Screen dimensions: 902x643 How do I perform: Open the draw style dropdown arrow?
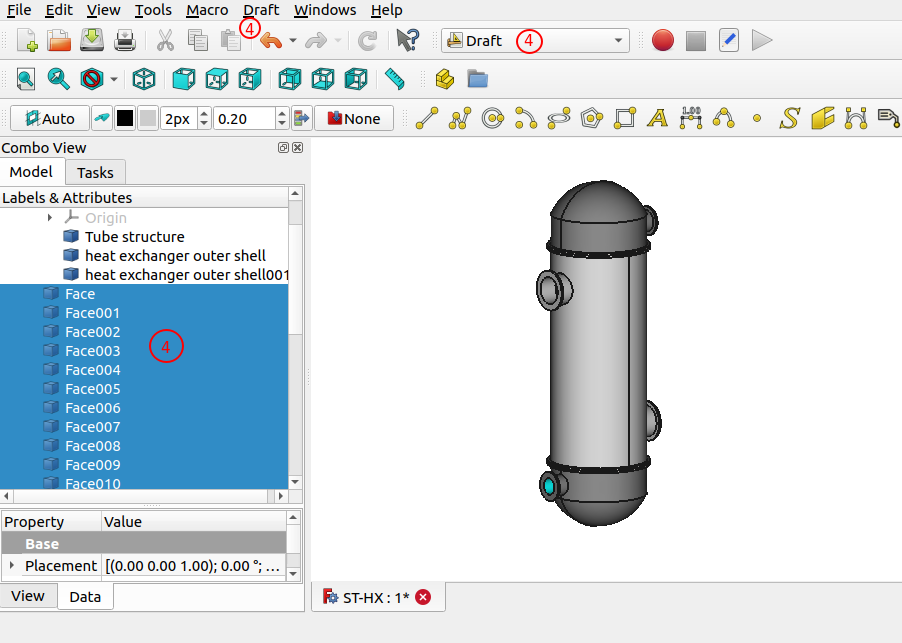[112, 77]
